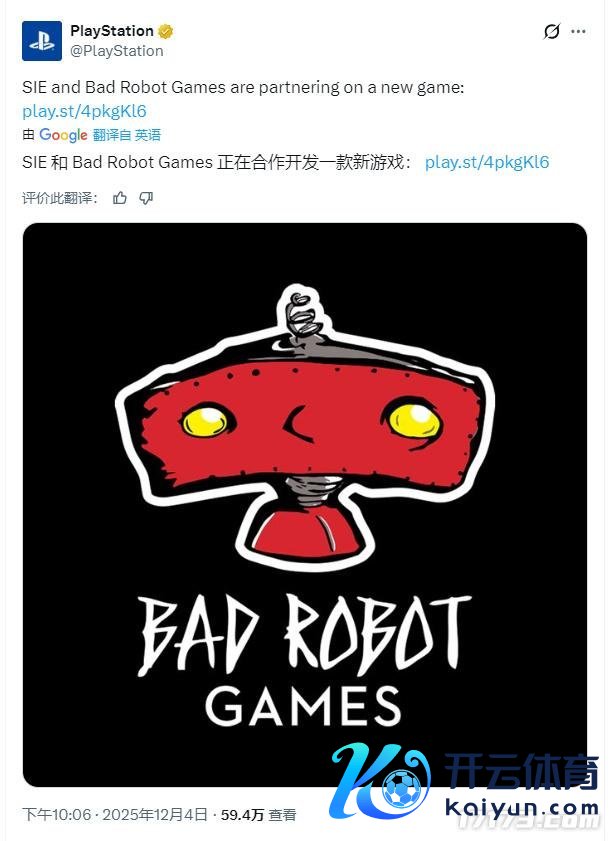The width and height of the screenshot is (614, 841).
Task: Click the 59.4万 查看 view count
Action: click(258, 815)
